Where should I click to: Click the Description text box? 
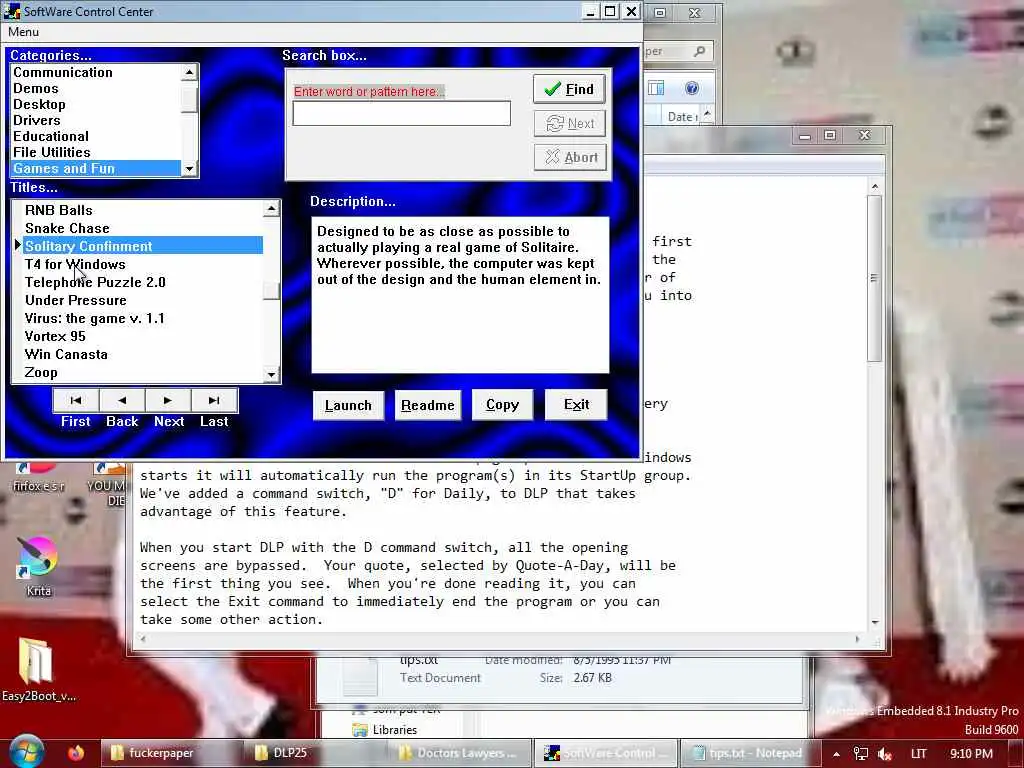click(460, 295)
